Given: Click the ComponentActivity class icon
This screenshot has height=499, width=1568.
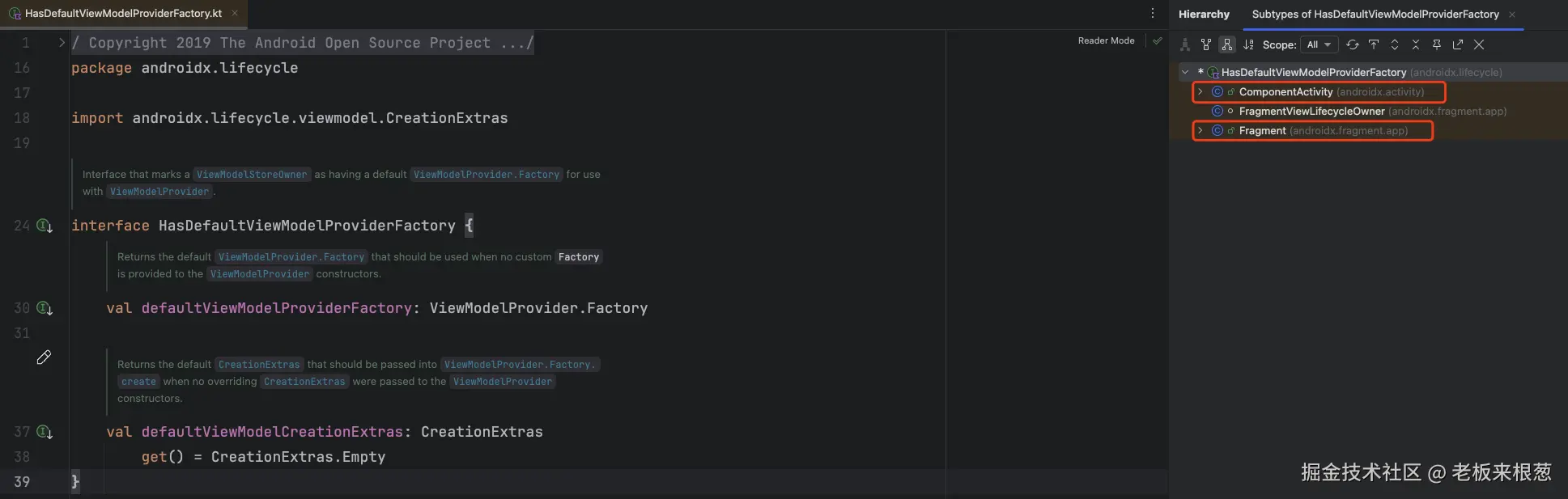Looking at the screenshot, I should point(1217,91).
